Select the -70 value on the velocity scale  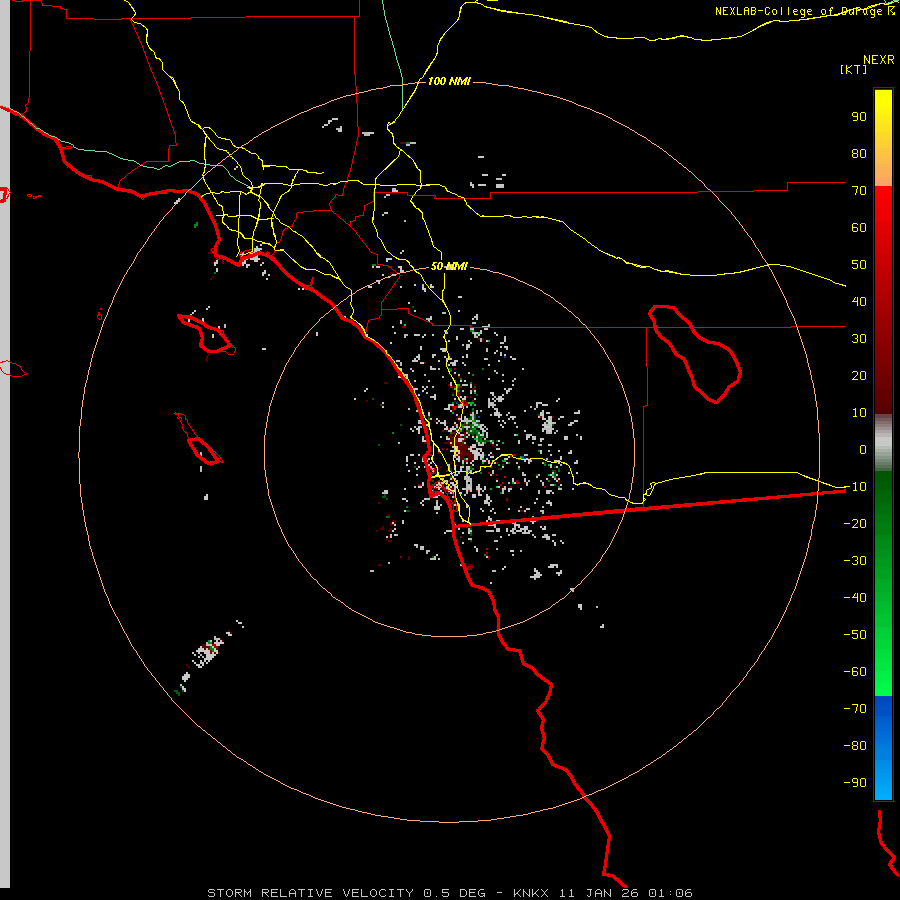(x=855, y=709)
